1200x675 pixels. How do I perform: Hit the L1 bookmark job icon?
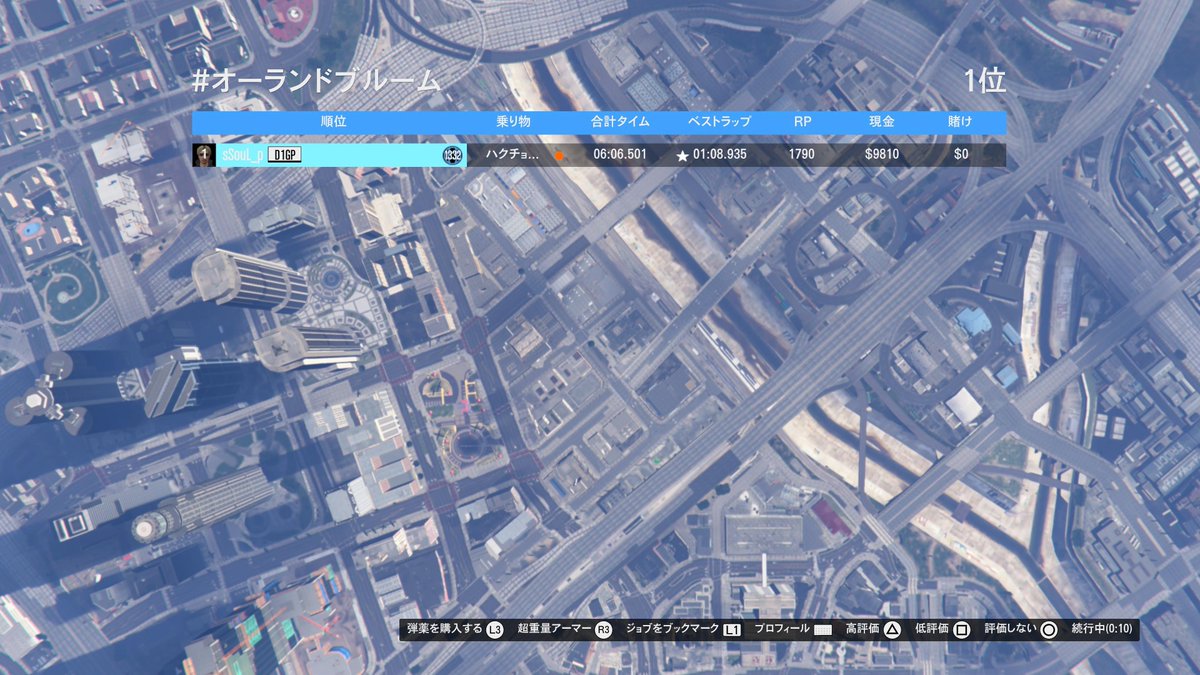click(732, 630)
